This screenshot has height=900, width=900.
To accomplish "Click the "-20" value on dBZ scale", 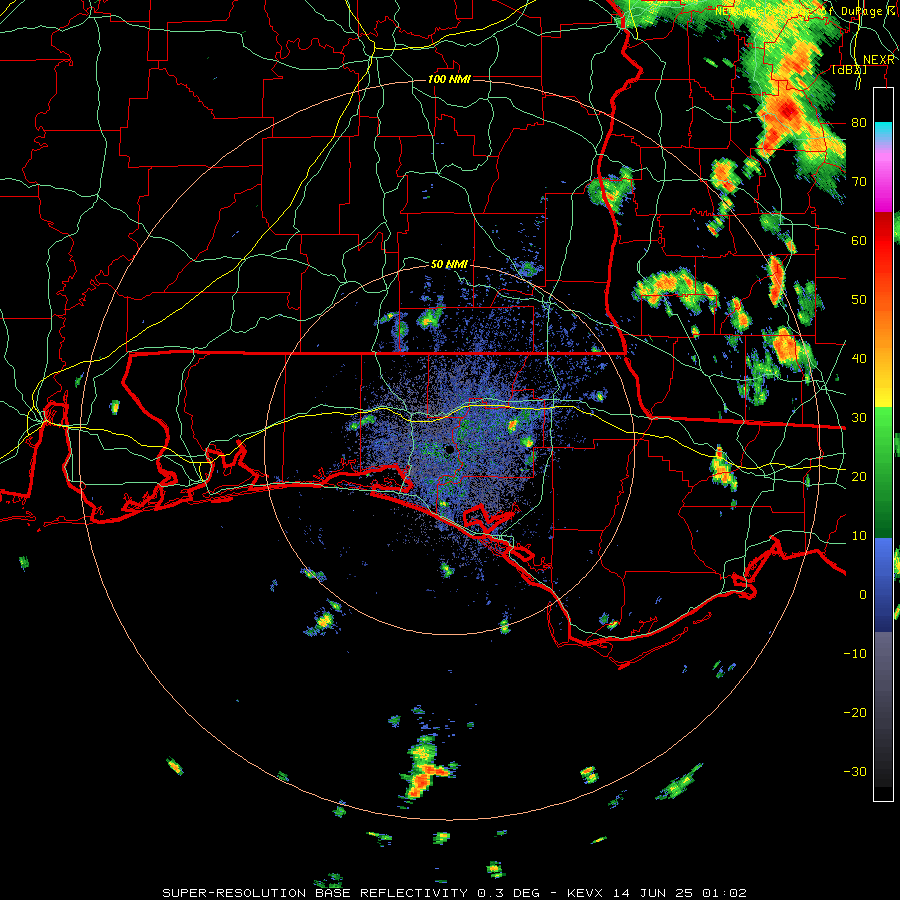I will (x=855, y=712).
